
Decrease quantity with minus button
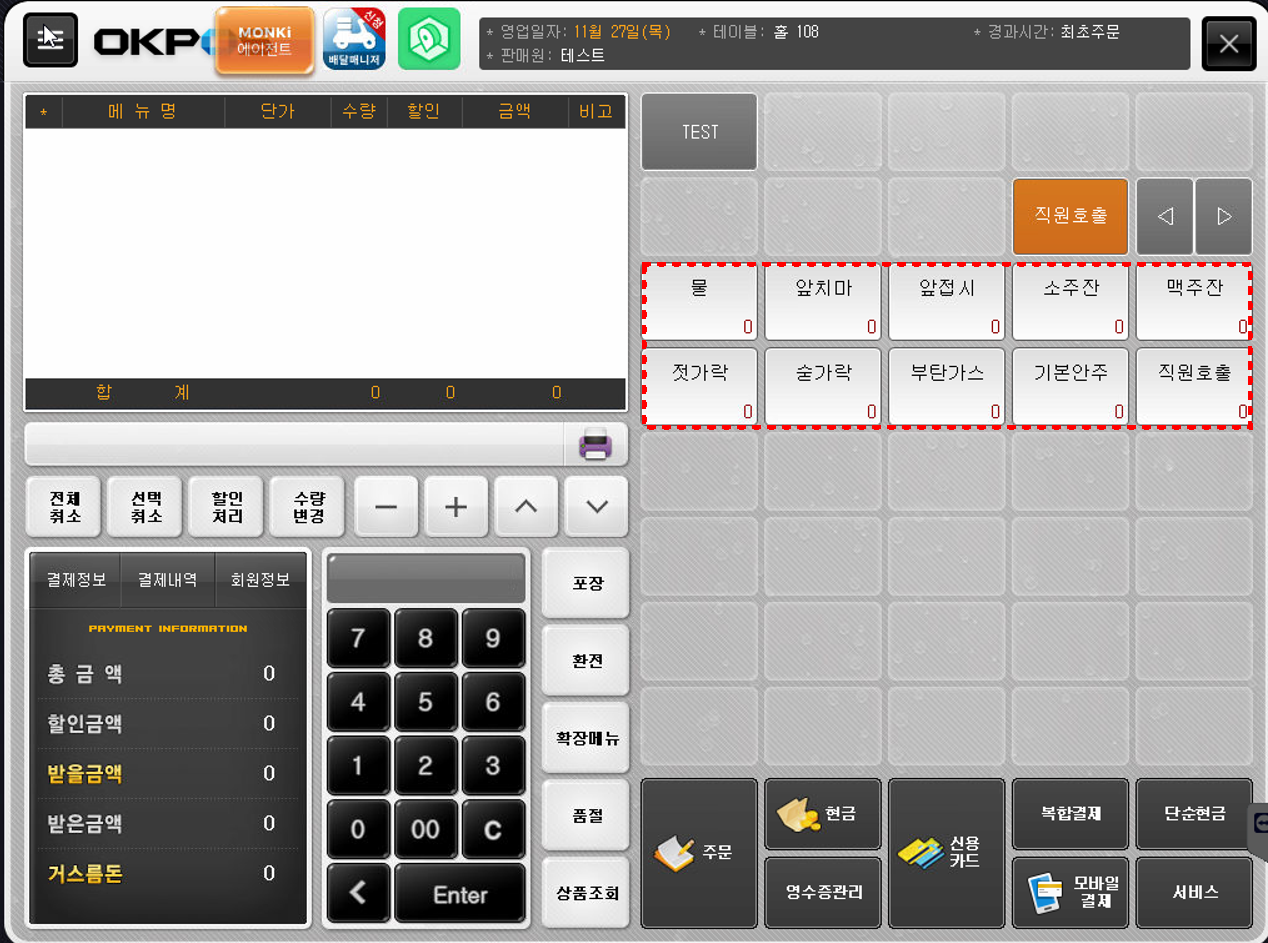coord(386,506)
